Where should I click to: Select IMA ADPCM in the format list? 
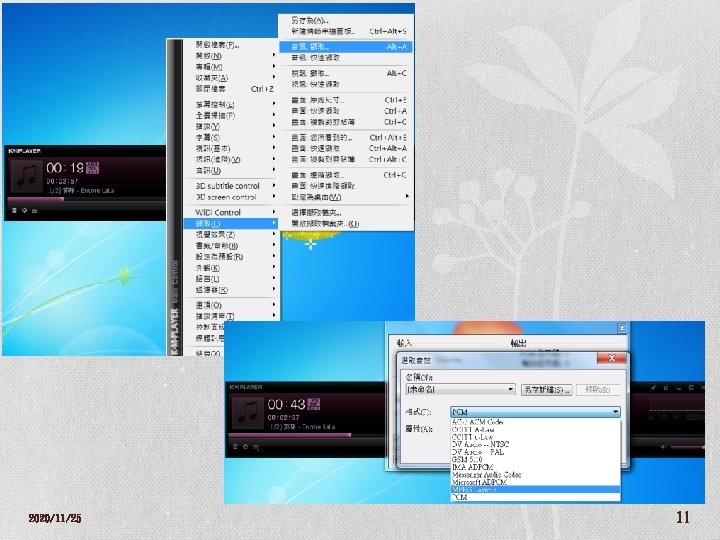coord(535,467)
